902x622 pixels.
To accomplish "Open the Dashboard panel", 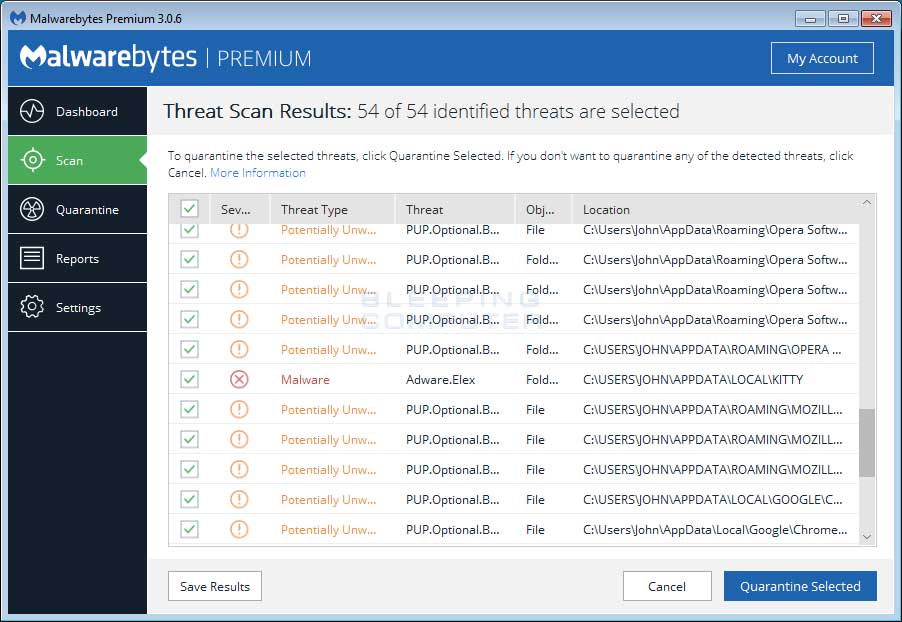I will 77,111.
